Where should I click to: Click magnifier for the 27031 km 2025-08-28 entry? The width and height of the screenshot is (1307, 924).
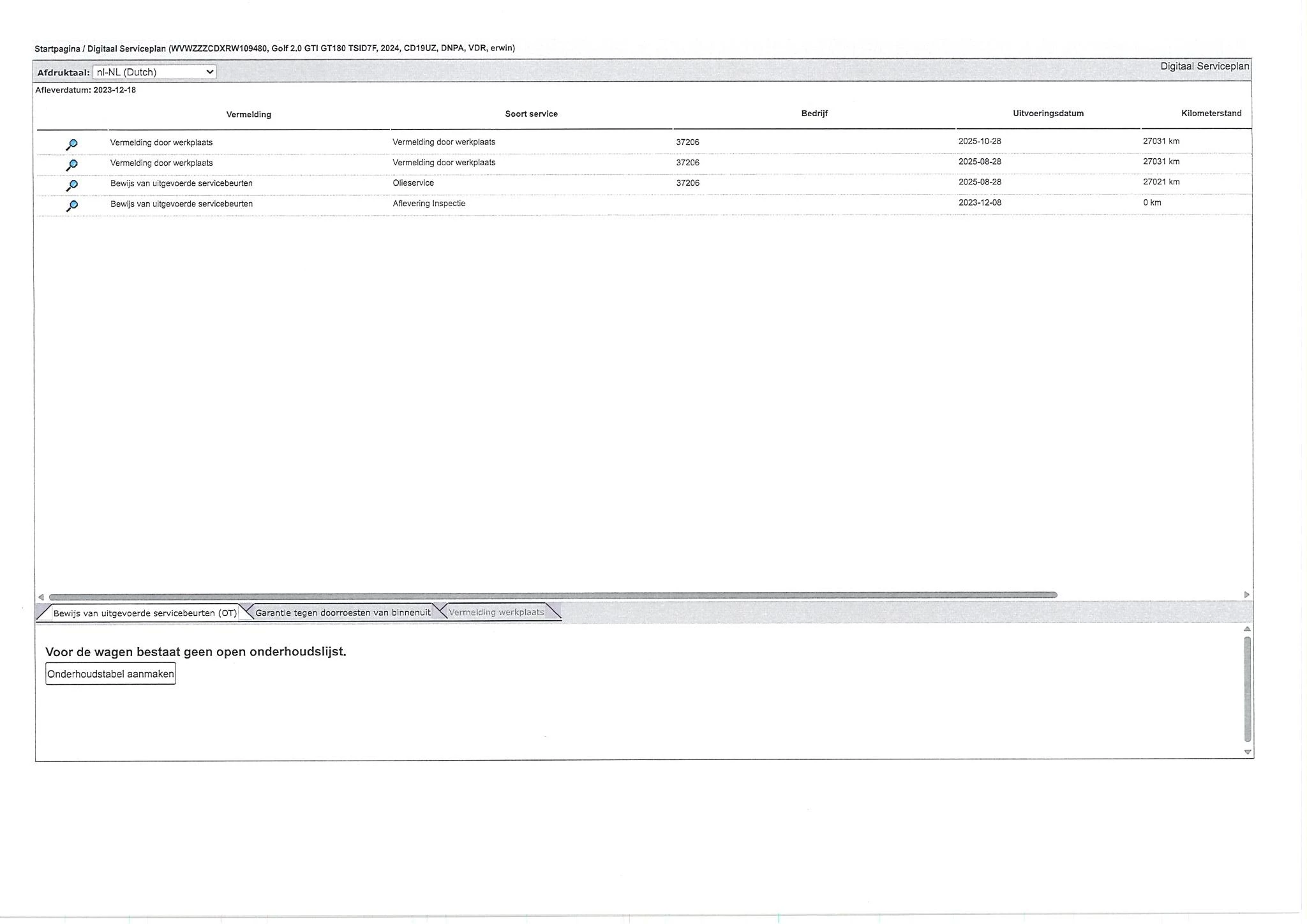(x=72, y=165)
